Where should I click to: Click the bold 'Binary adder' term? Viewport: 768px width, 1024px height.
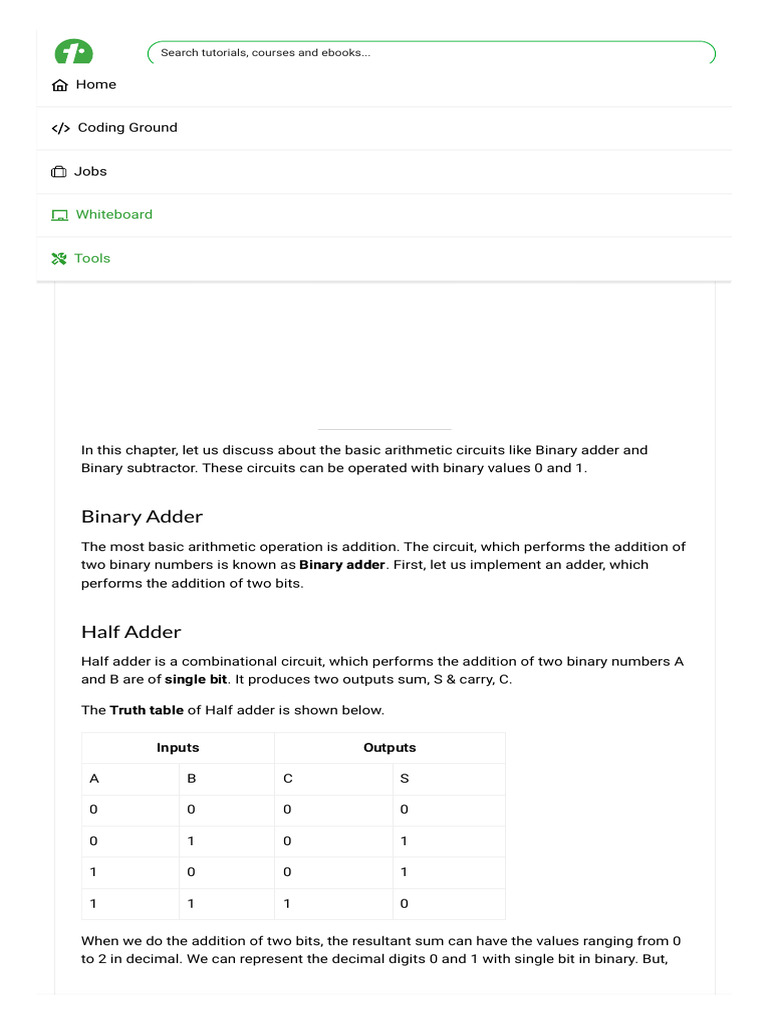pyautogui.click(x=342, y=565)
